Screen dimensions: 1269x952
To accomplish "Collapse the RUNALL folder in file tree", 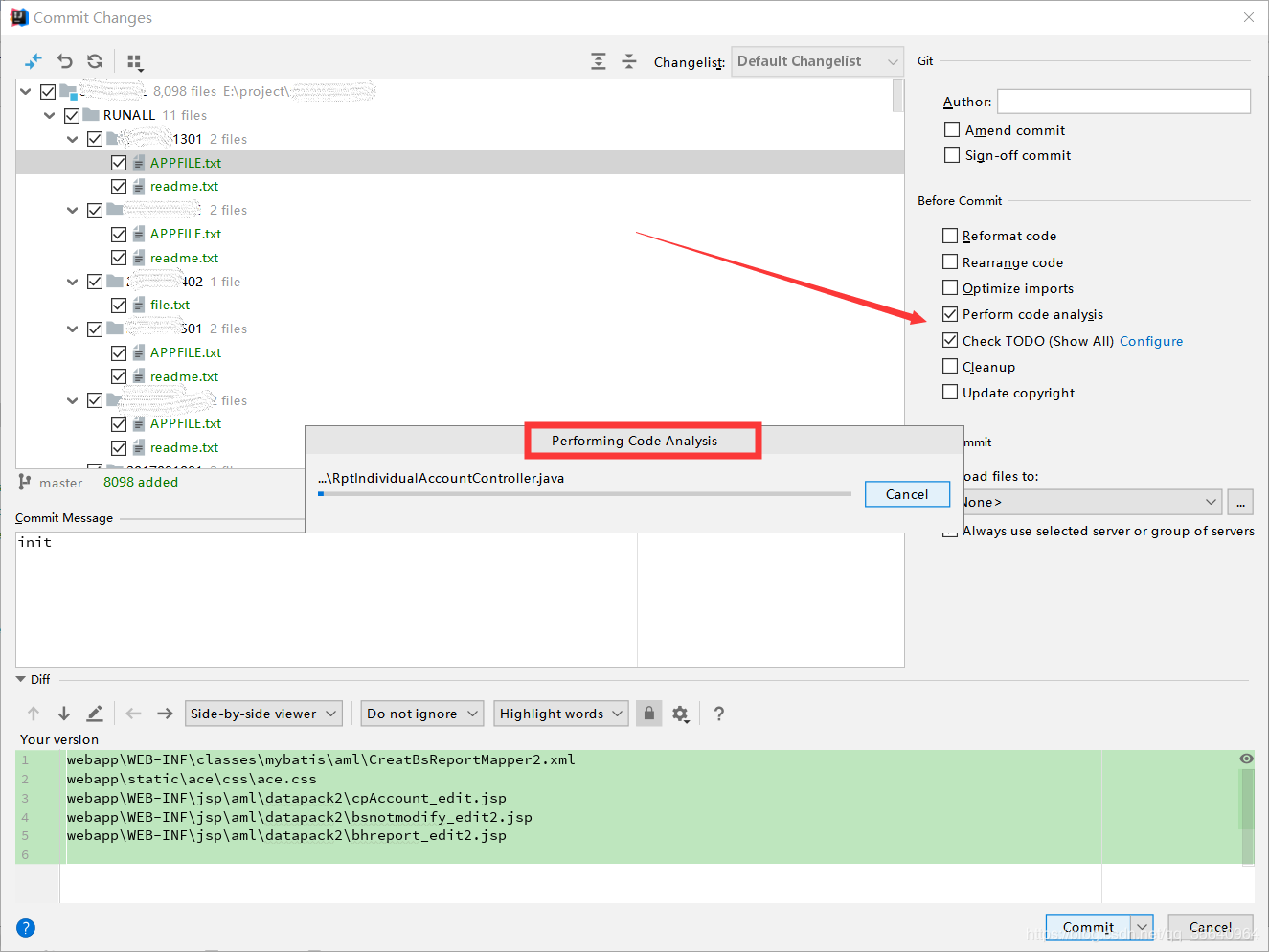I will pos(49,114).
